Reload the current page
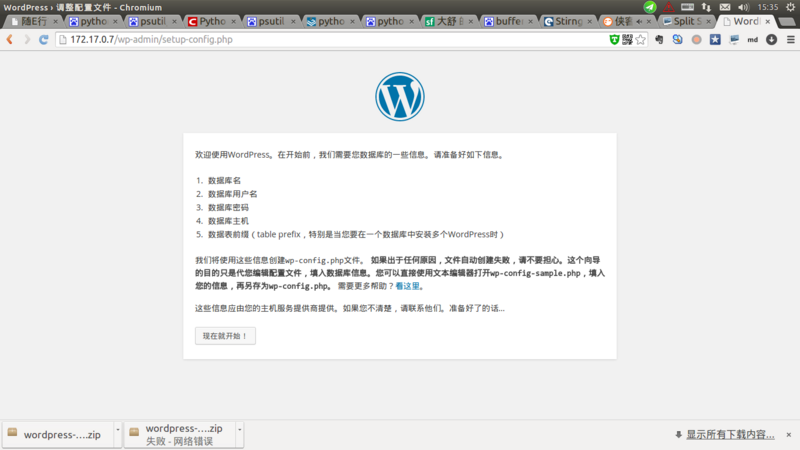 click(44, 39)
